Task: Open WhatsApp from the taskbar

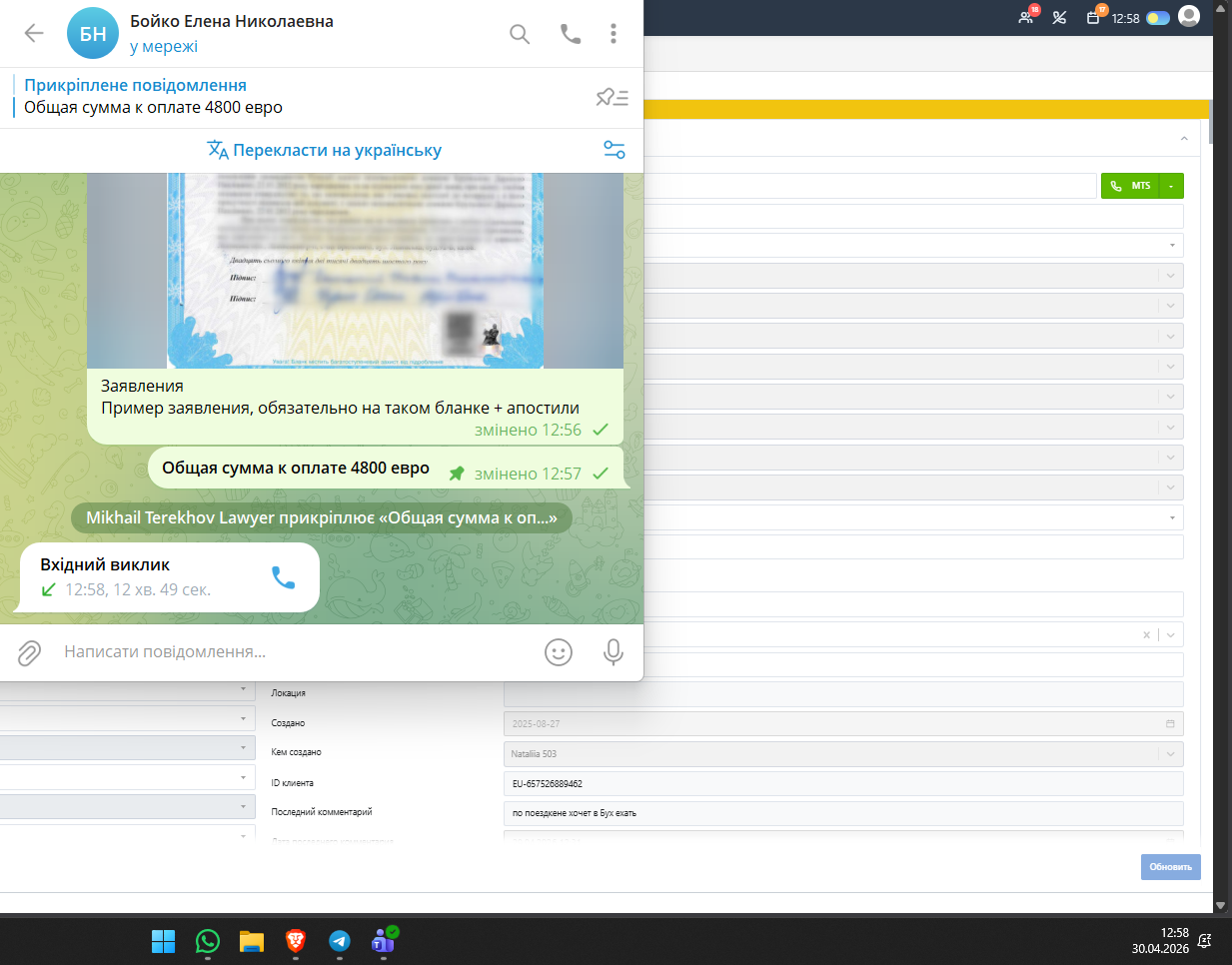Action: tap(208, 941)
